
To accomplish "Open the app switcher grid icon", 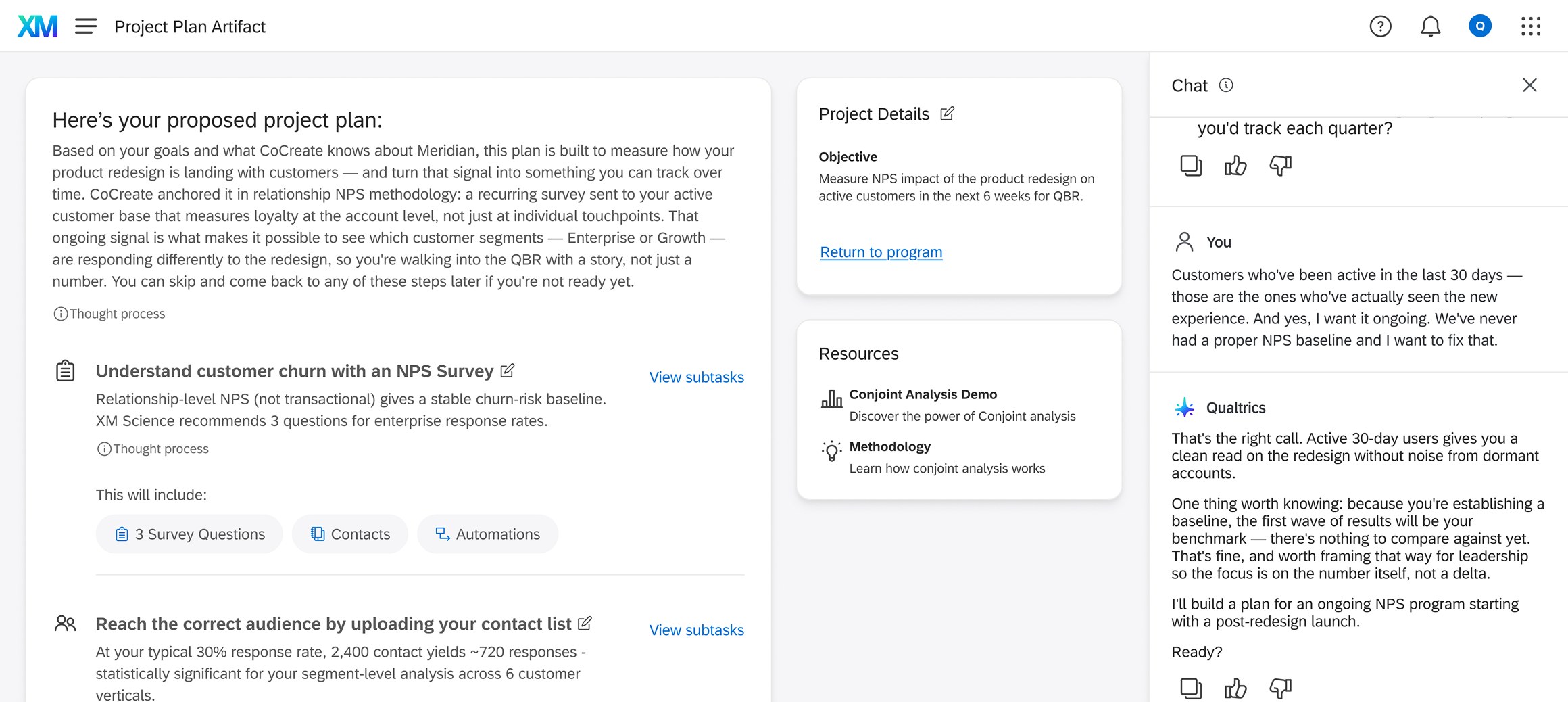I will (x=1531, y=26).
